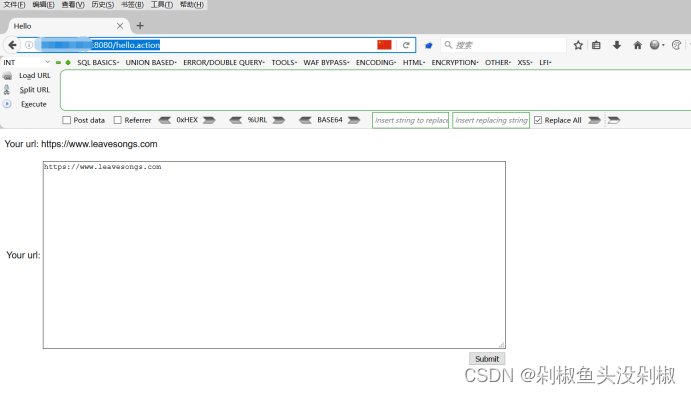
Task: Click the Split URL button label
Action: [x=34, y=90]
